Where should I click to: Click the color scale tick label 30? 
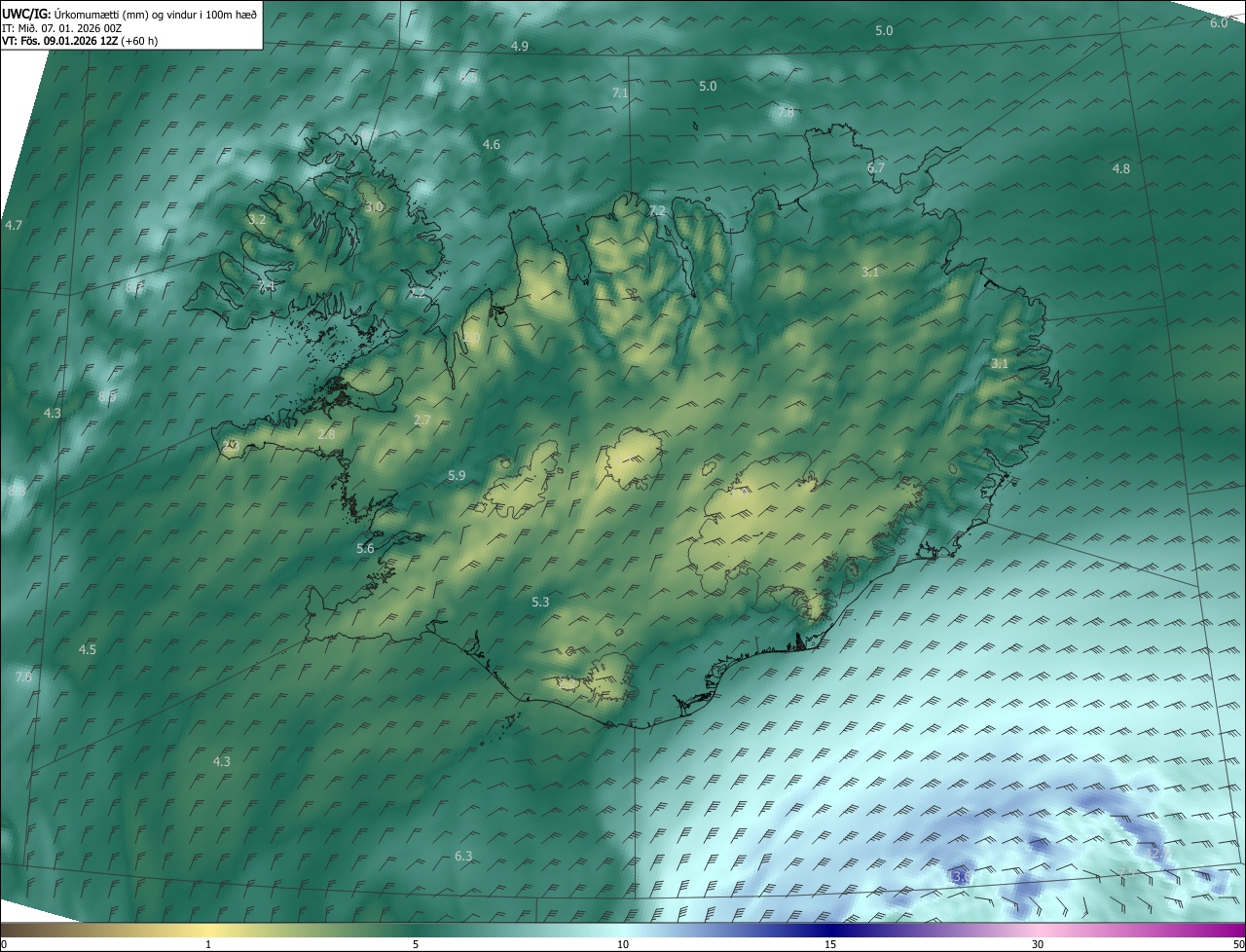coord(1038,944)
